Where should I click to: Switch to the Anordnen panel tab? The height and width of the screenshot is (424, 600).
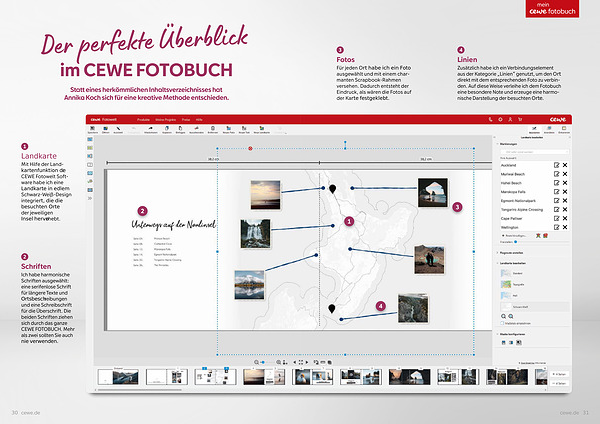(549, 130)
